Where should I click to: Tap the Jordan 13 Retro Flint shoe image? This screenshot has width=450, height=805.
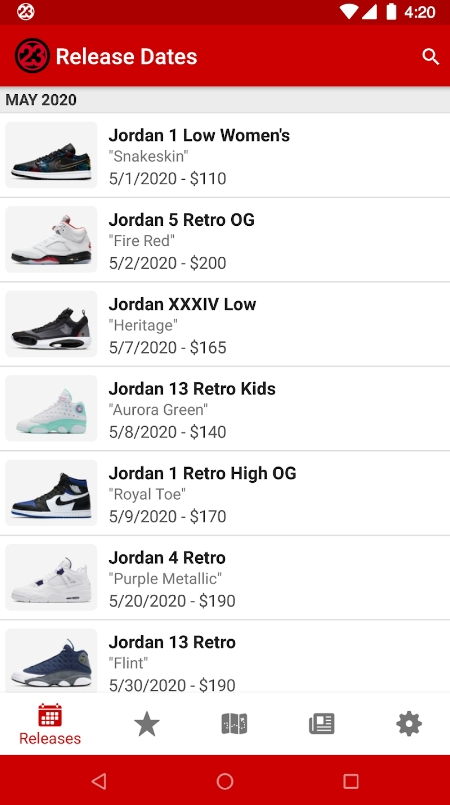click(x=51, y=661)
